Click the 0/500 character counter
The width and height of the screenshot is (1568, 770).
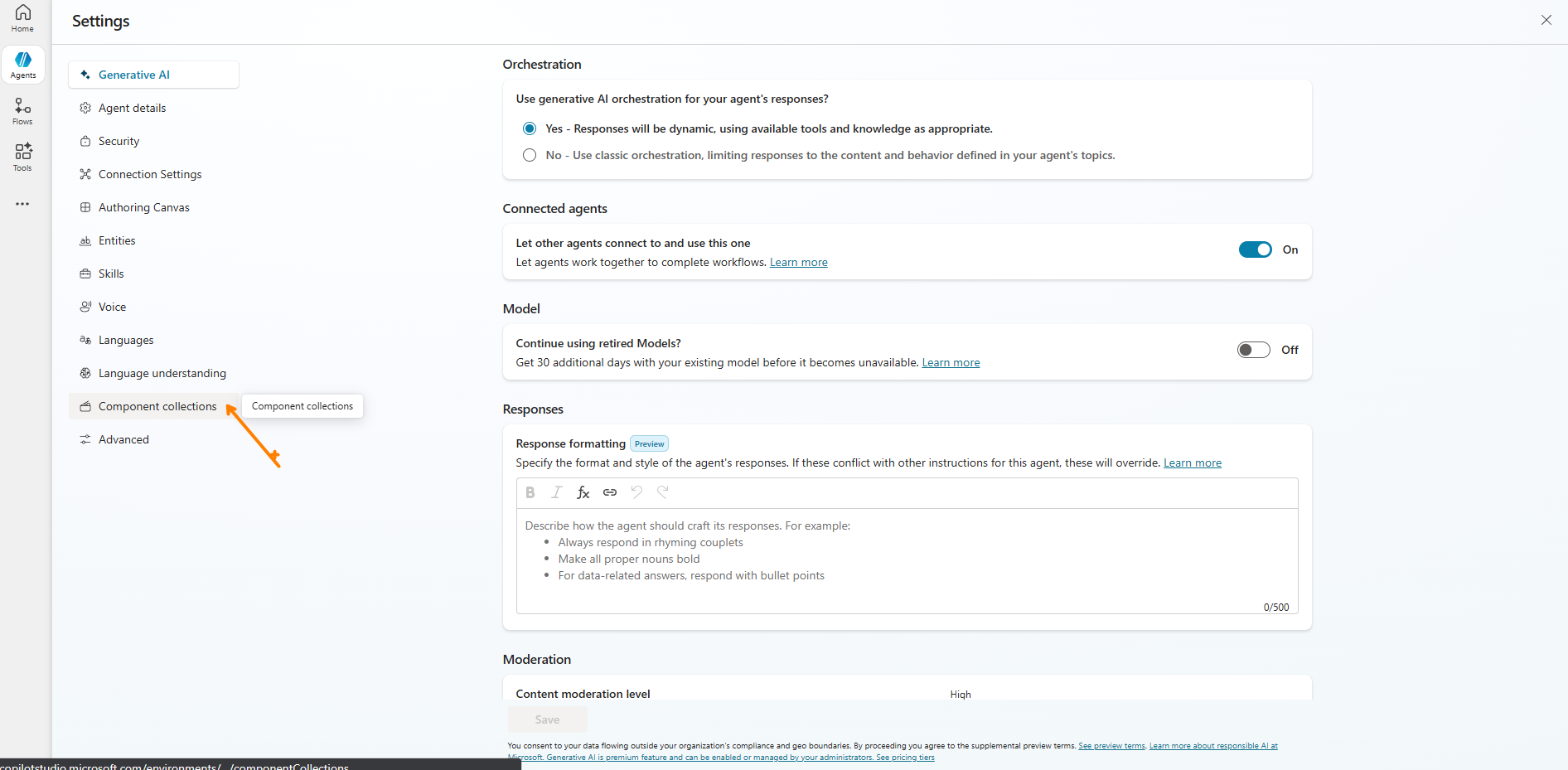(1276, 608)
